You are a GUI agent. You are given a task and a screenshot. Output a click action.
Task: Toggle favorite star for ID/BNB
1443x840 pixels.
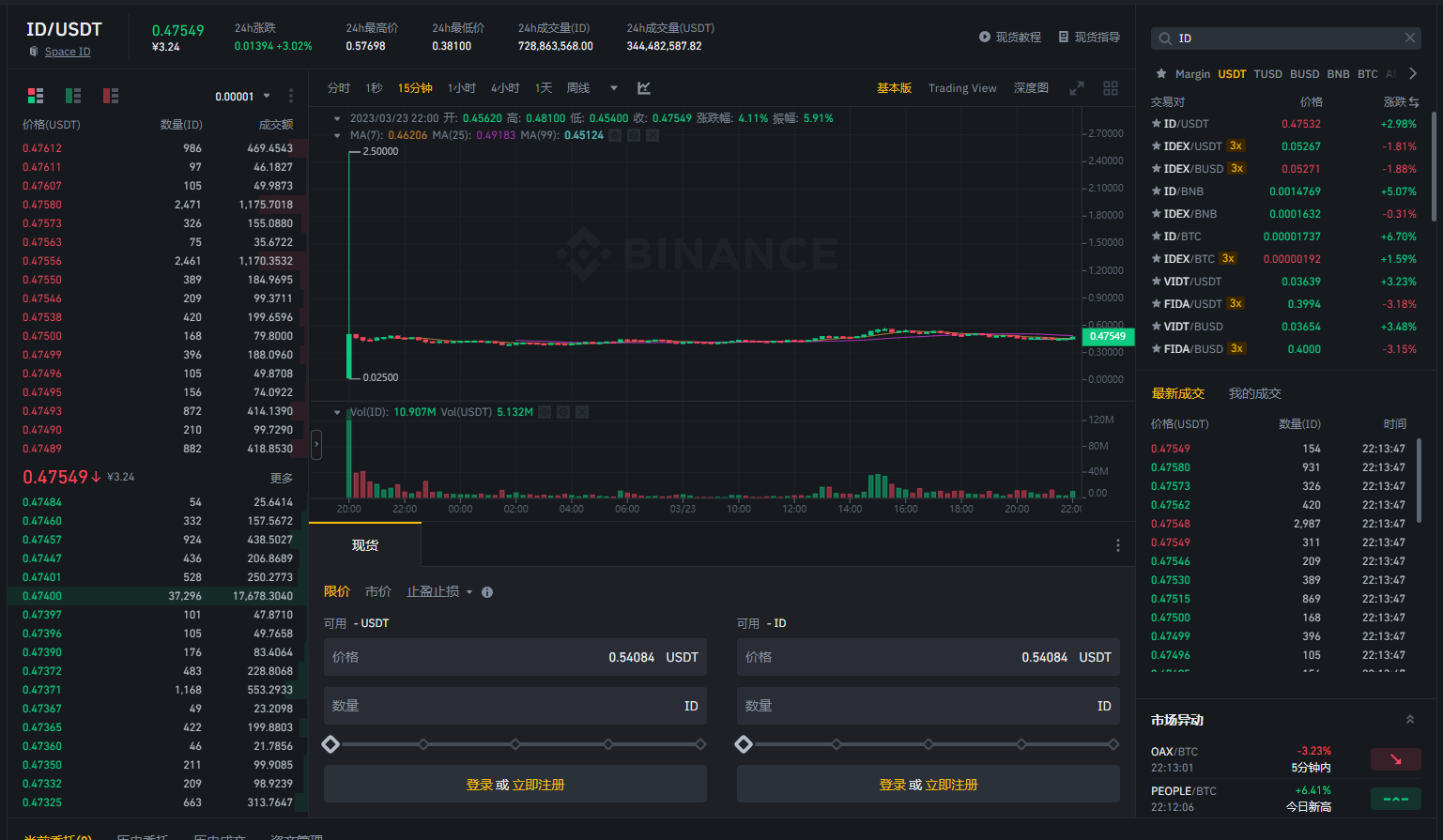pyautogui.click(x=1157, y=191)
